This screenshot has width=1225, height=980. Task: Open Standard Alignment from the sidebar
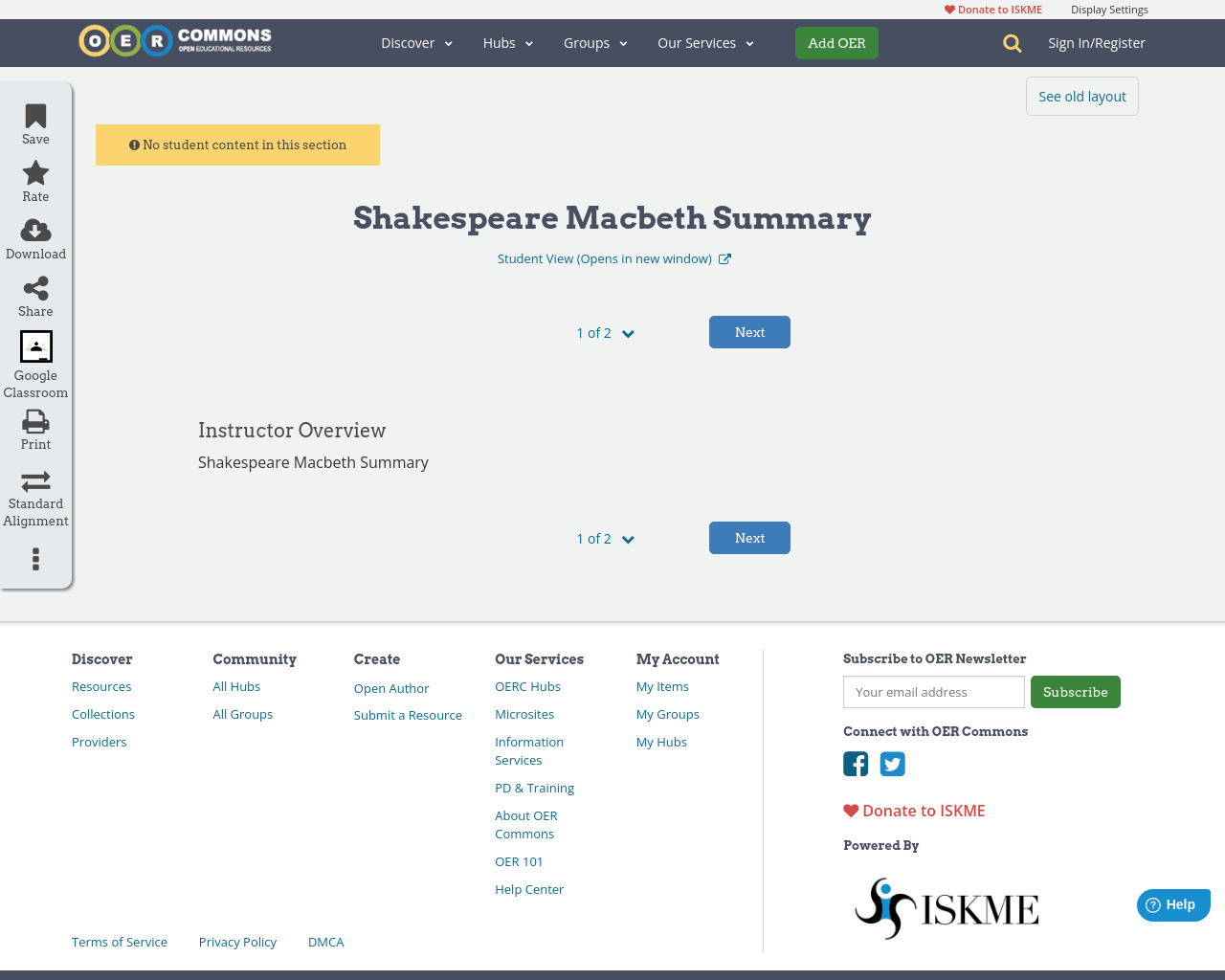(34, 480)
